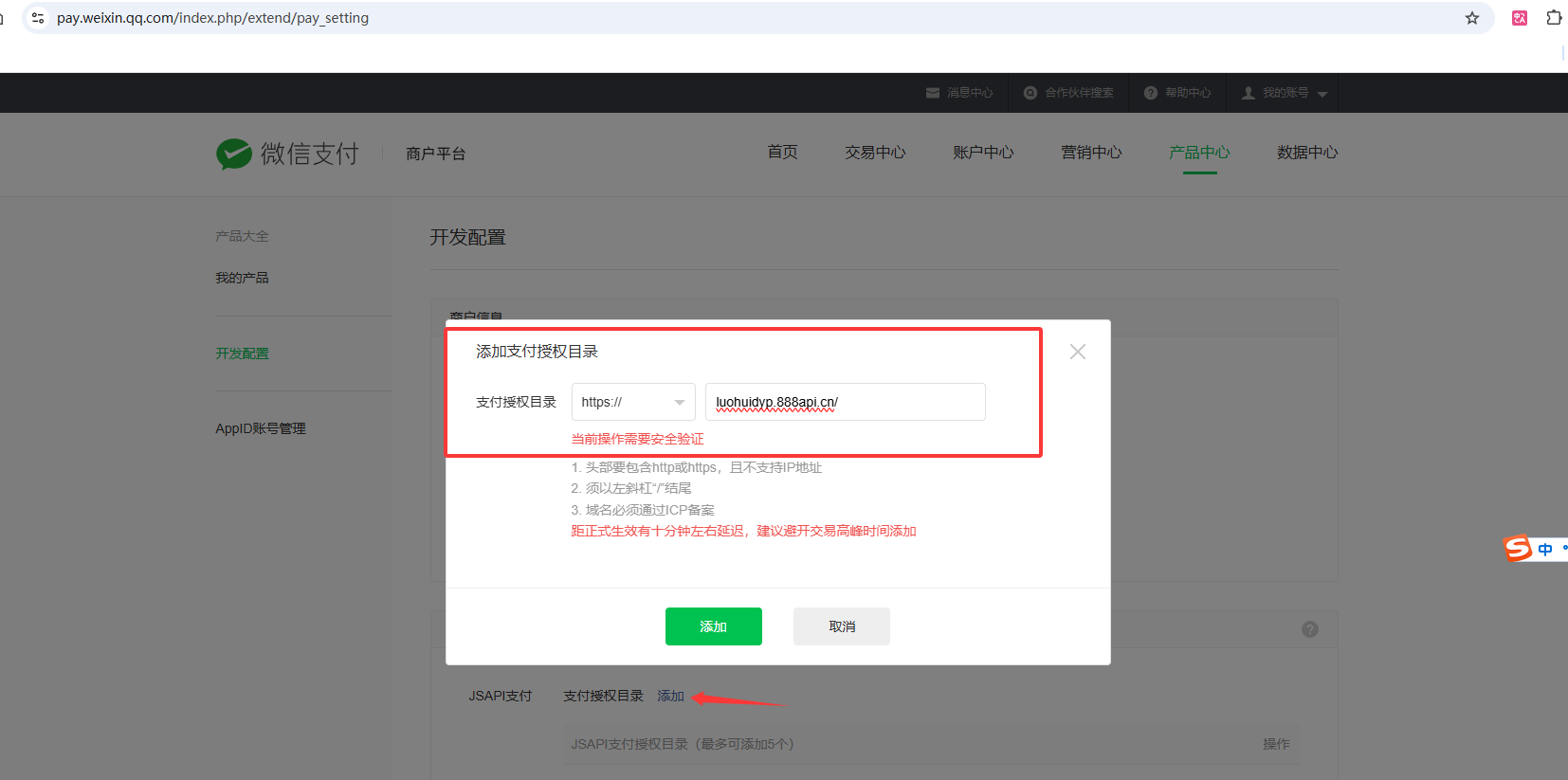Open the 我的账号 account dropdown
1568x780 pixels.
1285,93
